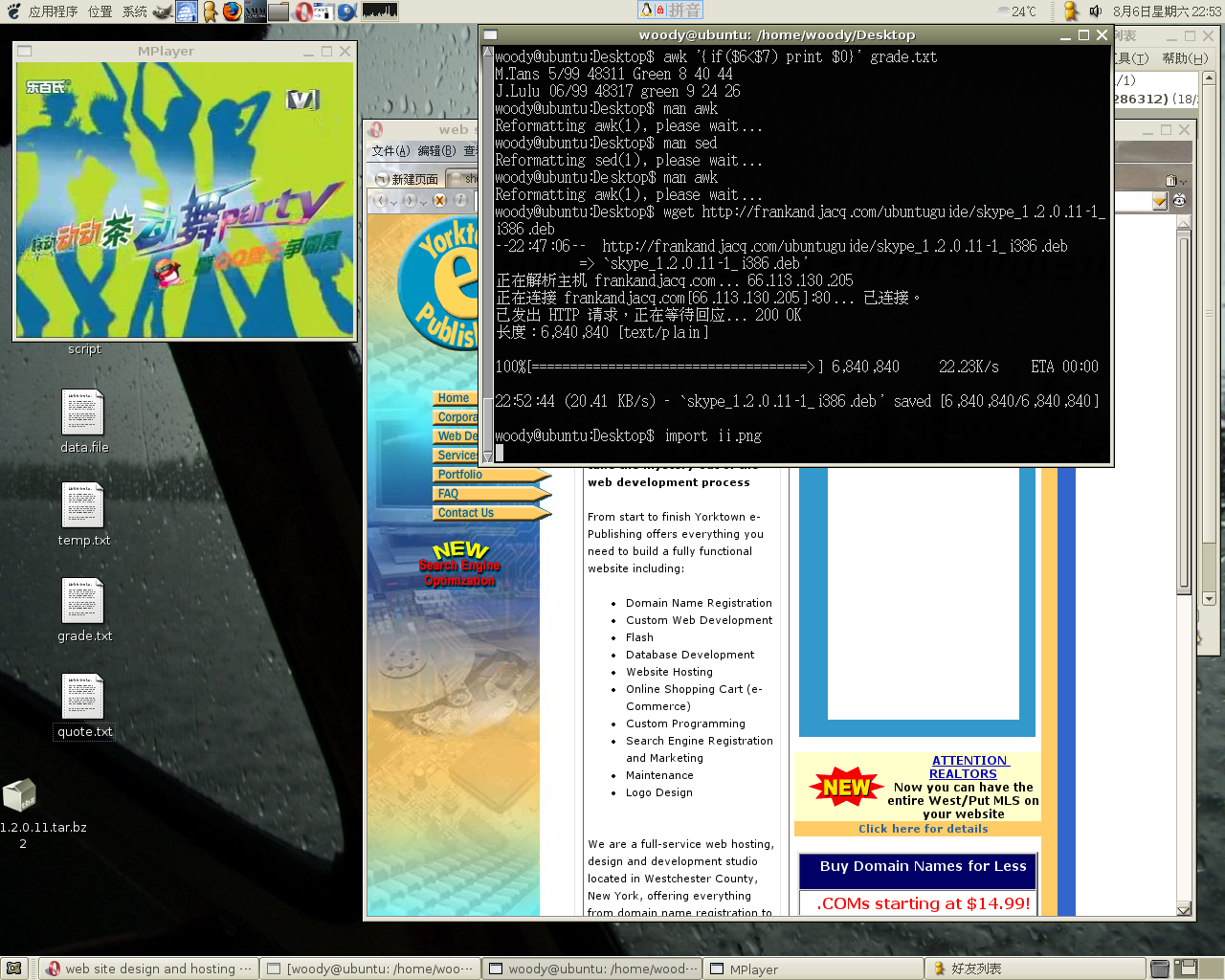Launch the blue fish application icon
The width and height of the screenshot is (1225, 980).
pyautogui.click(x=346, y=11)
